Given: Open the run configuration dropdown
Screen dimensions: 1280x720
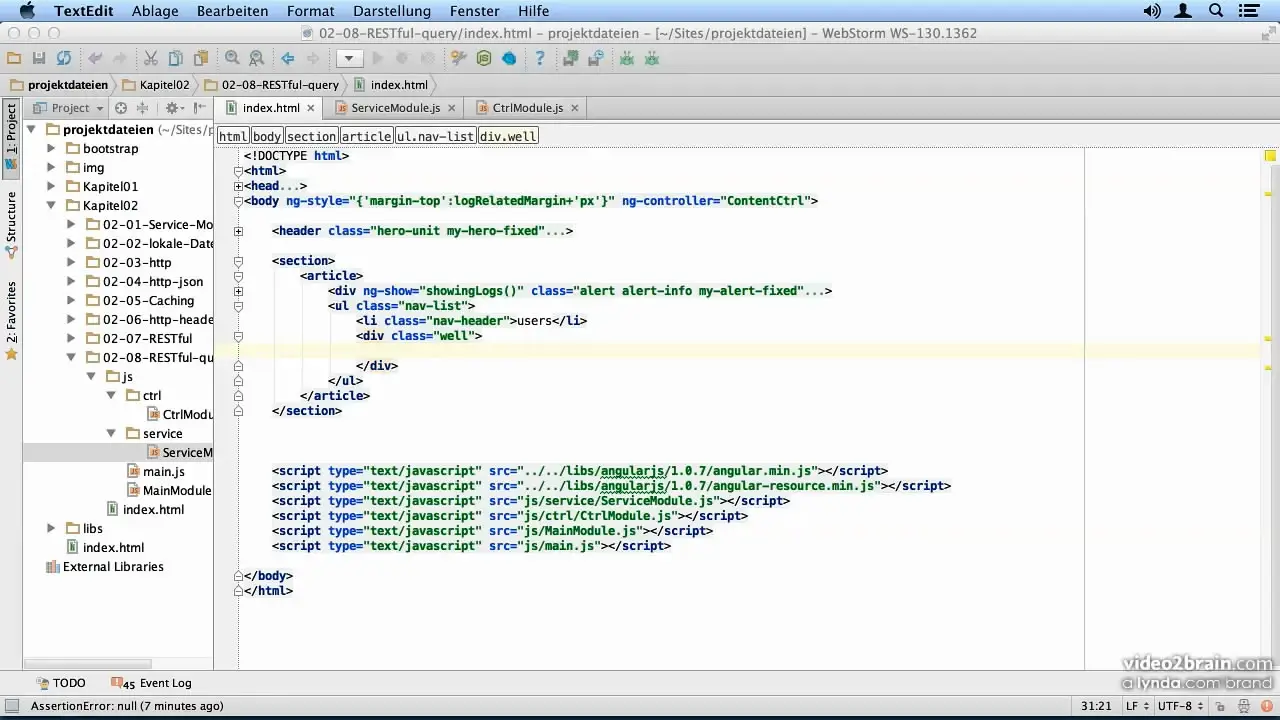Looking at the screenshot, I should [349, 59].
